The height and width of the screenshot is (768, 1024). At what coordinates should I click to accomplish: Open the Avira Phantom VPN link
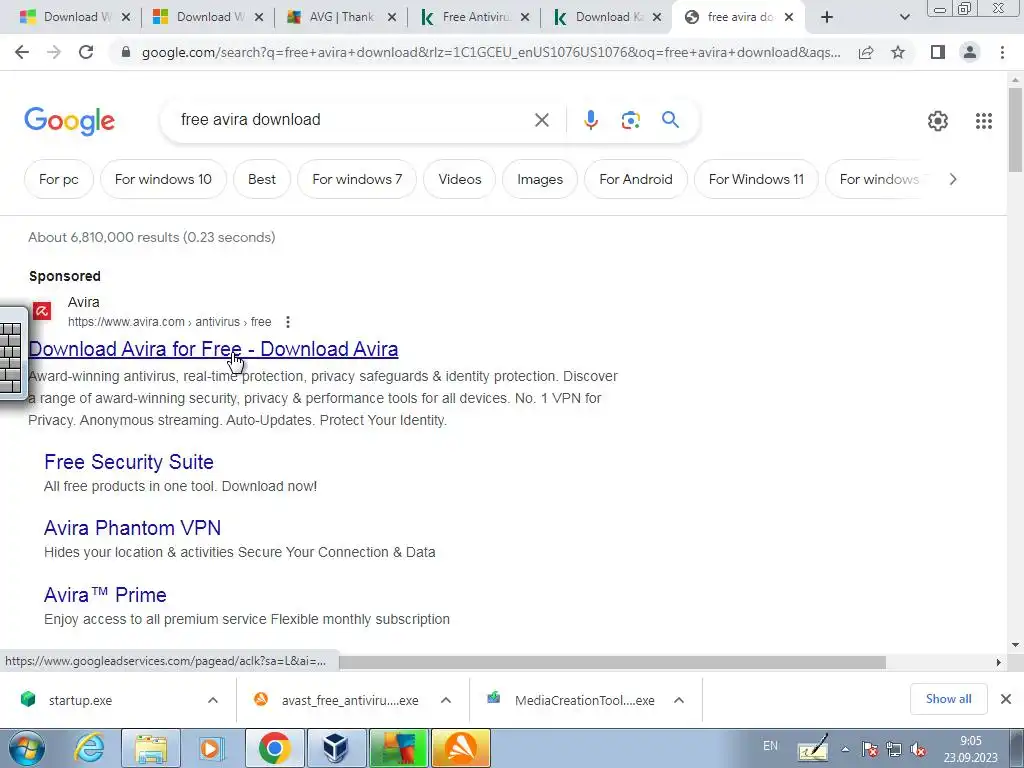[133, 528]
